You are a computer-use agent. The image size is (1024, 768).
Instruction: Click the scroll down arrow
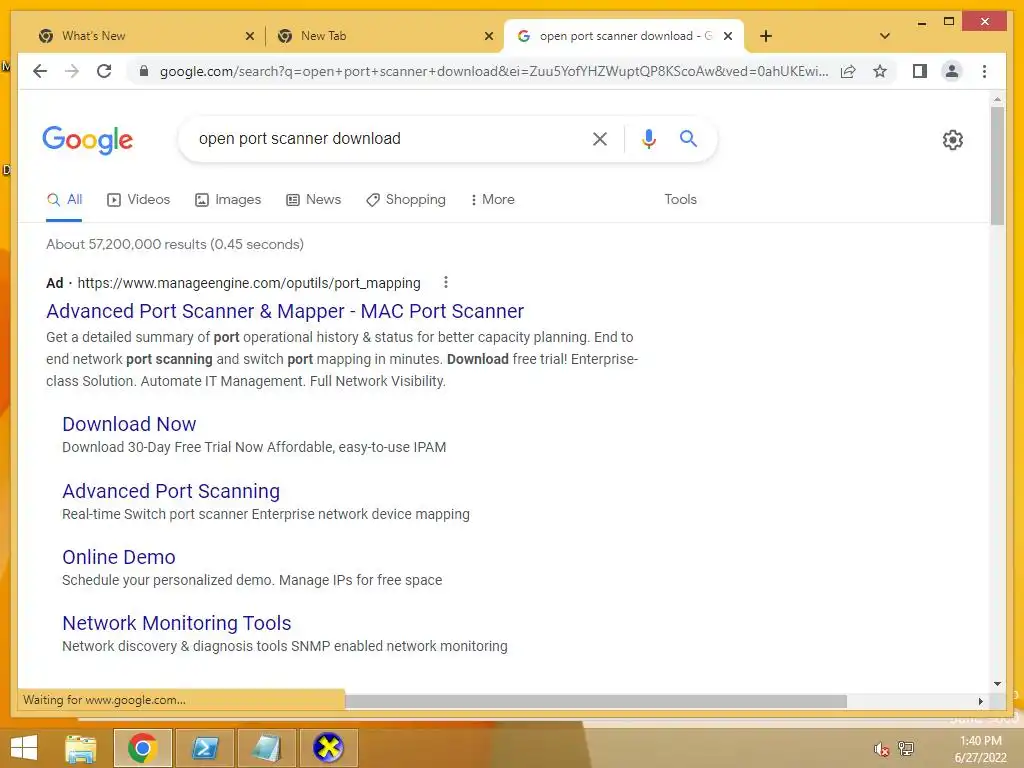tap(997, 684)
